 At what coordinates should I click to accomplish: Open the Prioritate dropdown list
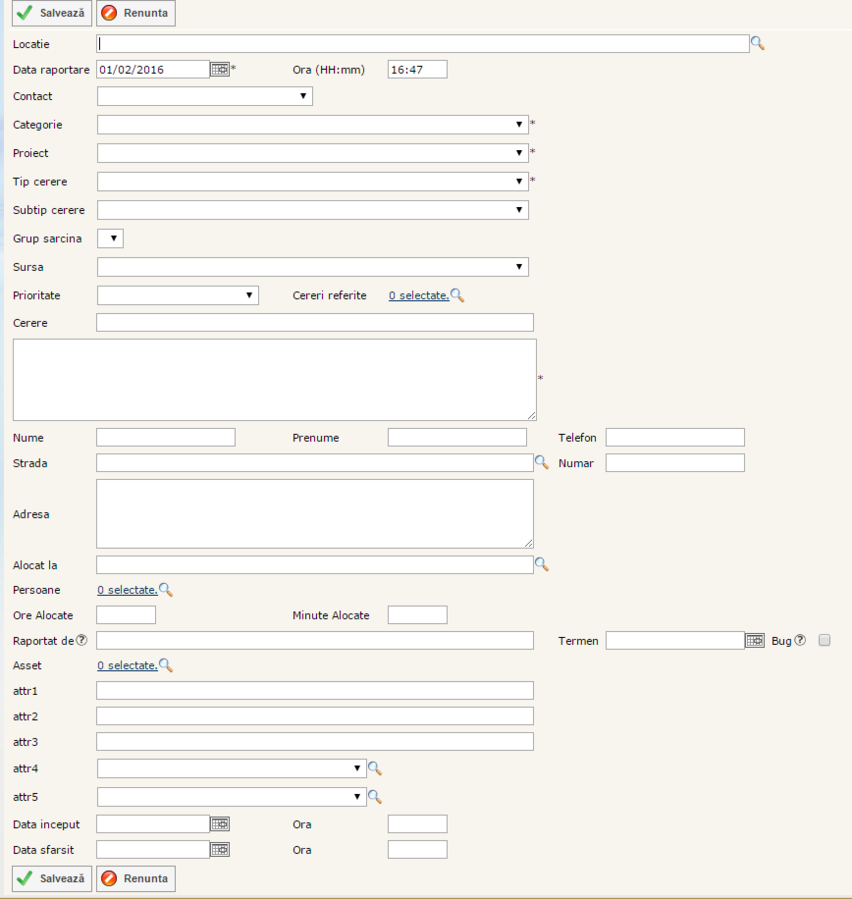tap(178, 295)
